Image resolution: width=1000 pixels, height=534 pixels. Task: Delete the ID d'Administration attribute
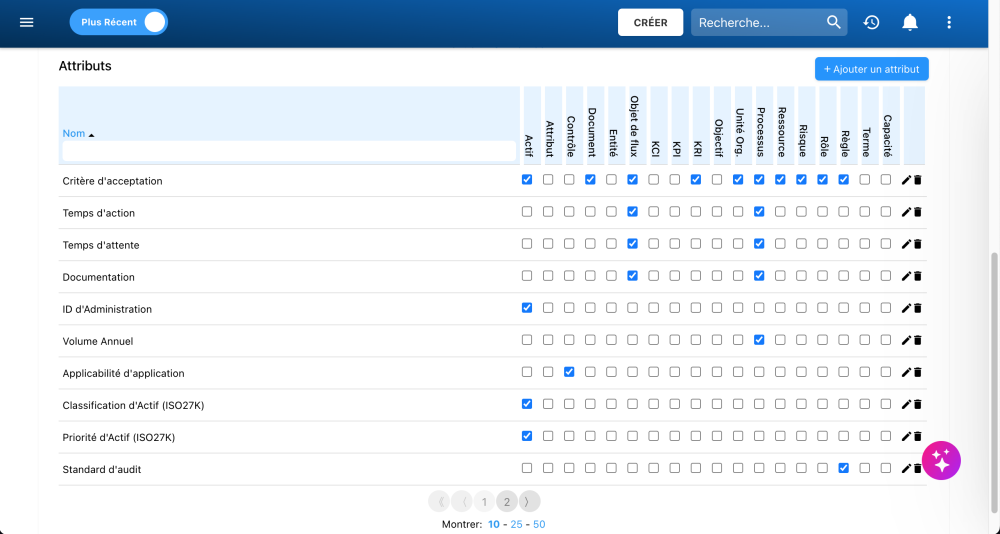tap(918, 309)
